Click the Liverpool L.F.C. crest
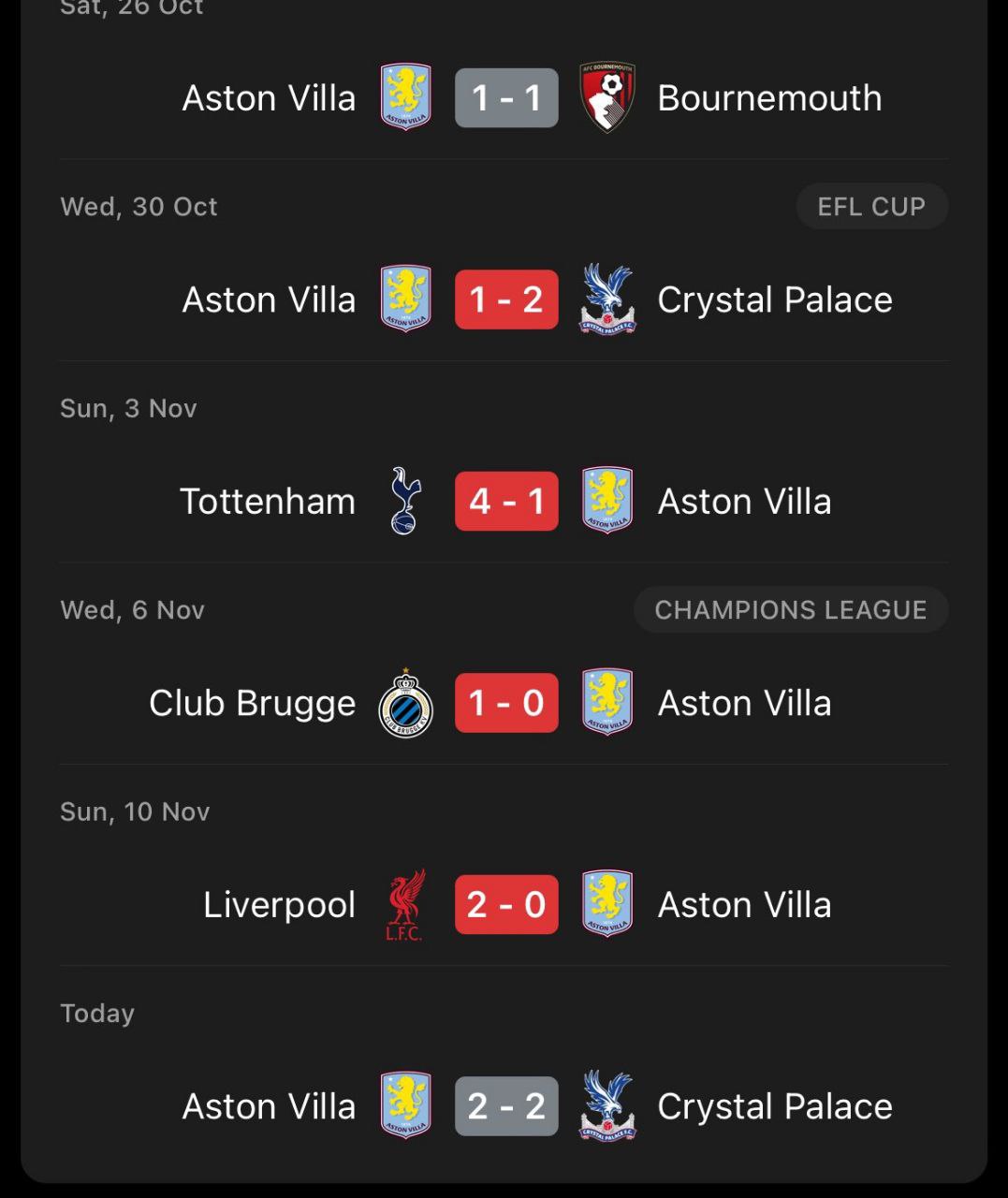The width and height of the screenshot is (1008, 1198). click(405, 905)
